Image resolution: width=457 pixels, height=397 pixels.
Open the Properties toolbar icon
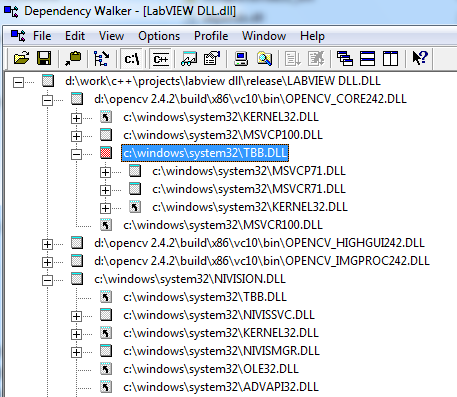pos(212,59)
